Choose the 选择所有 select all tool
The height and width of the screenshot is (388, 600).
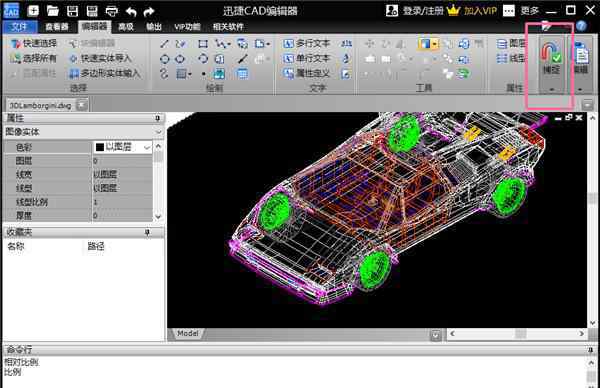click(34, 59)
